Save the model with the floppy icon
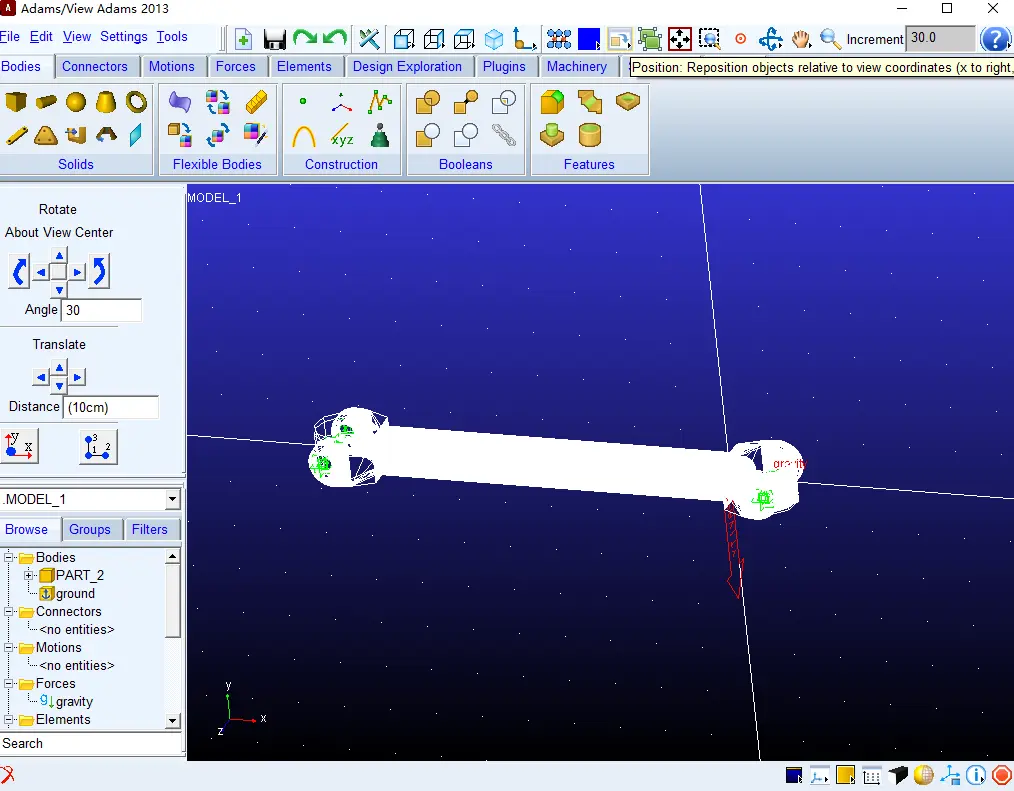Screen dimensions: 1014x791 [x=274, y=39]
